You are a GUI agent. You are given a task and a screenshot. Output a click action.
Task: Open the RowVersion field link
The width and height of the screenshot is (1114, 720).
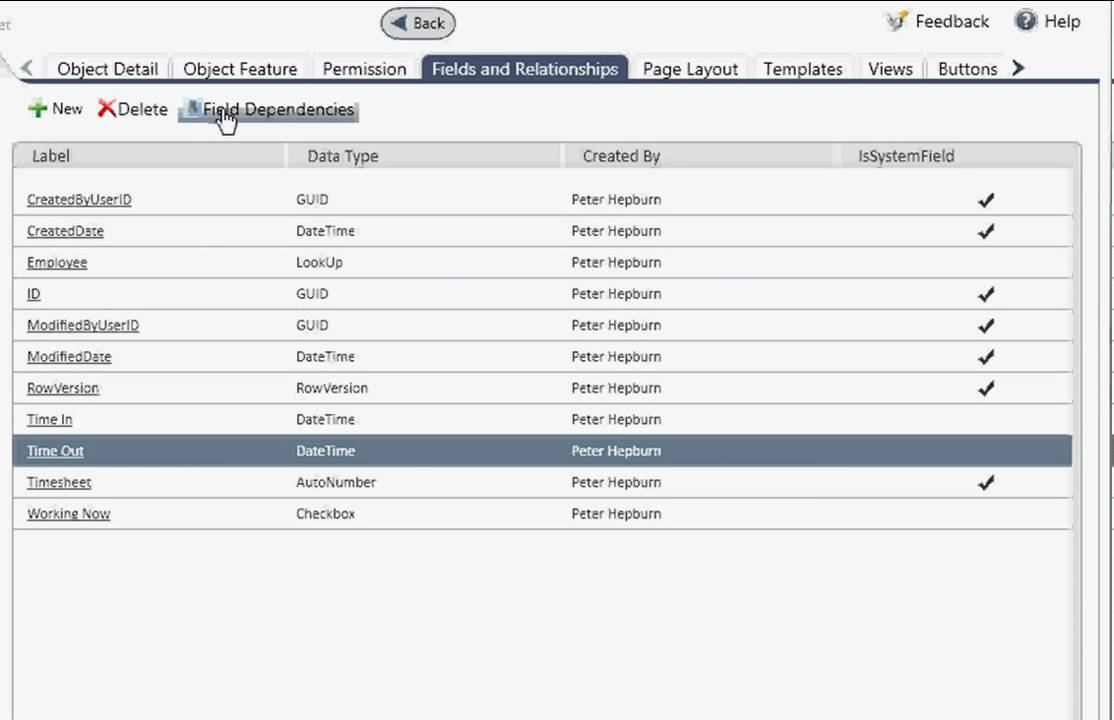pyautogui.click(x=63, y=388)
